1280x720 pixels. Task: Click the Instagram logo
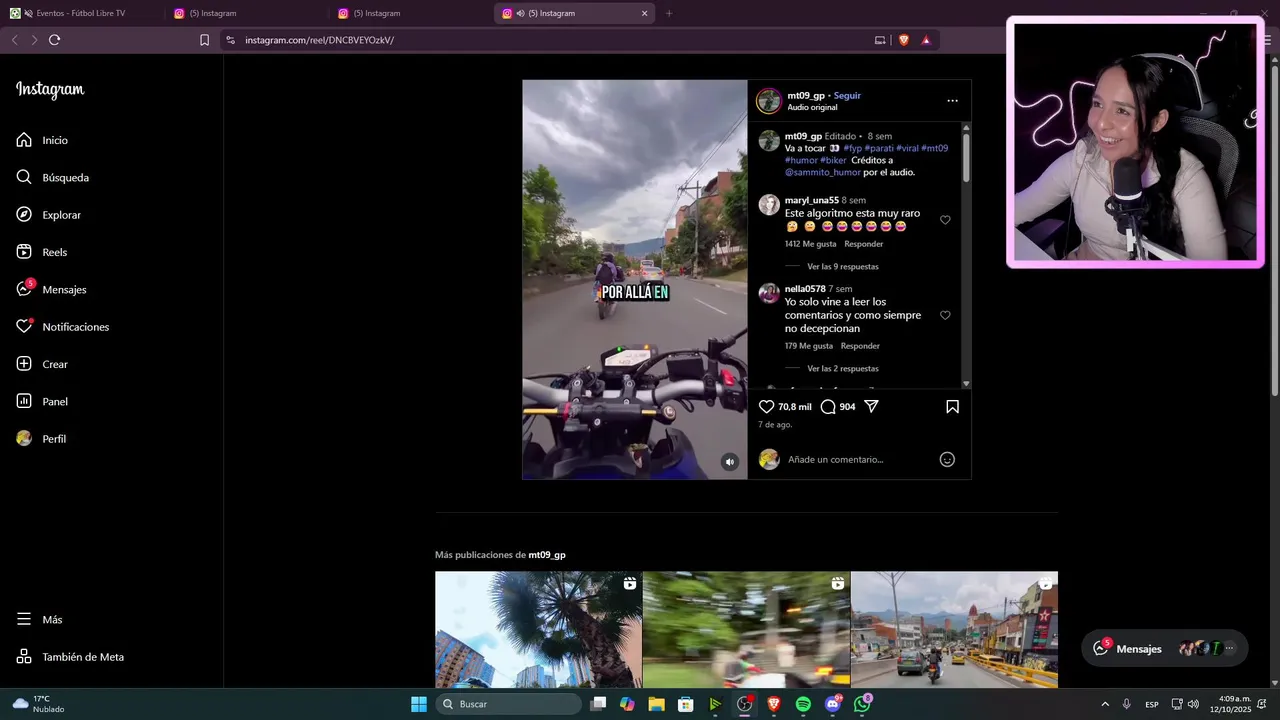click(x=50, y=90)
